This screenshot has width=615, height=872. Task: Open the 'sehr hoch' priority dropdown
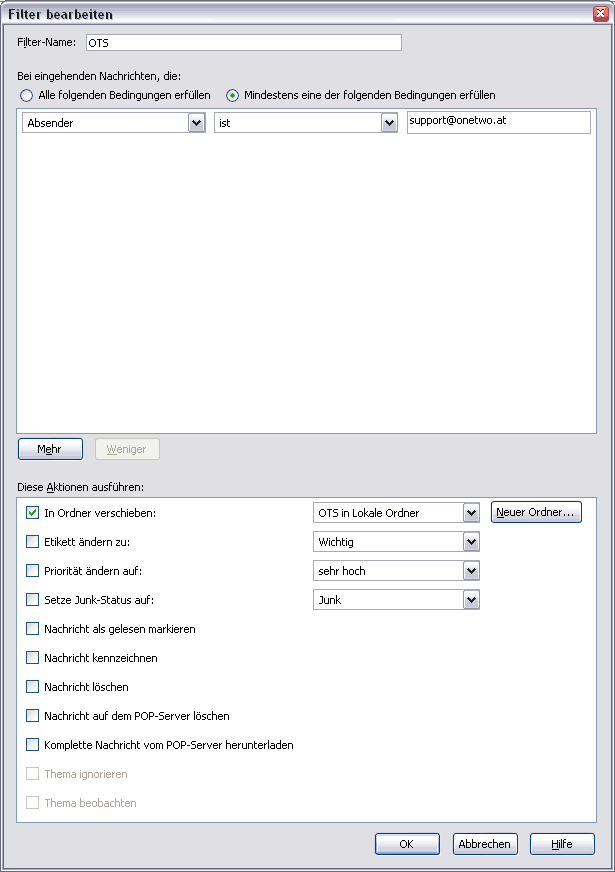coord(396,571)
